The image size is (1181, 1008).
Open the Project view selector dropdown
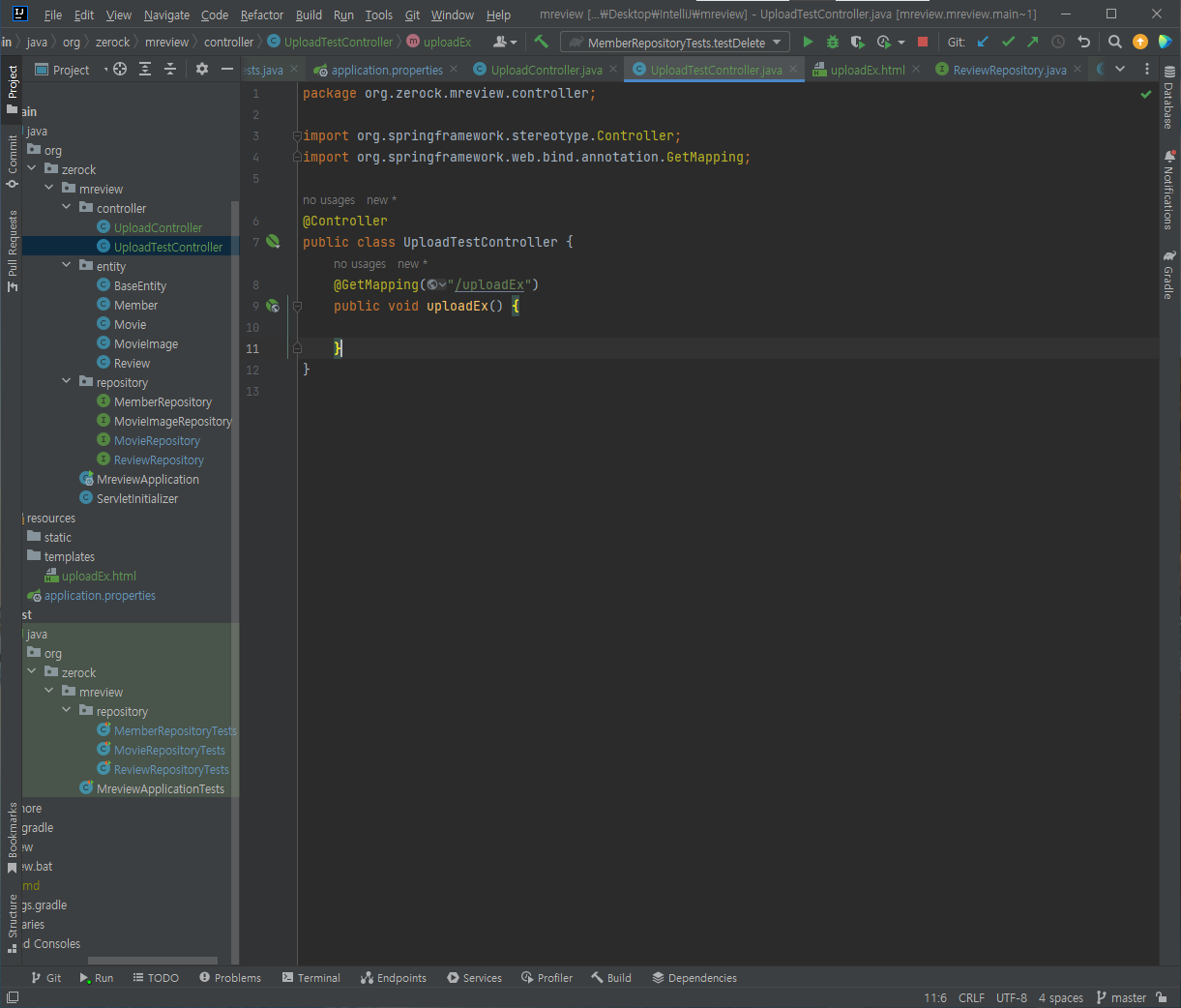point(71,70)
